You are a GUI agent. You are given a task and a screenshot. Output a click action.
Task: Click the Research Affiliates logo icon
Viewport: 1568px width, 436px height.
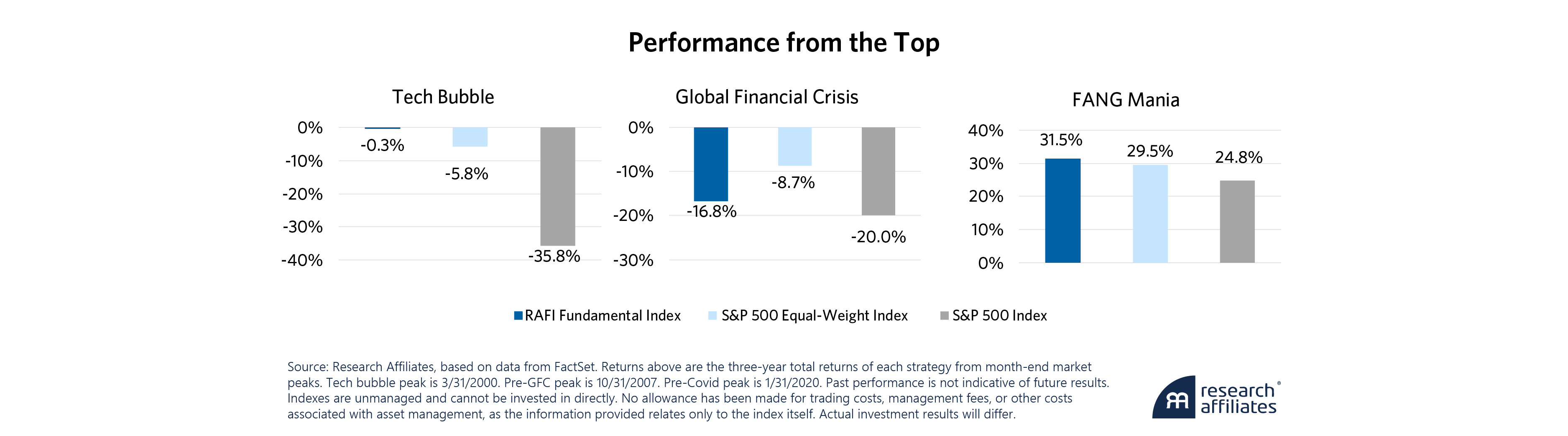[1174, 398]
